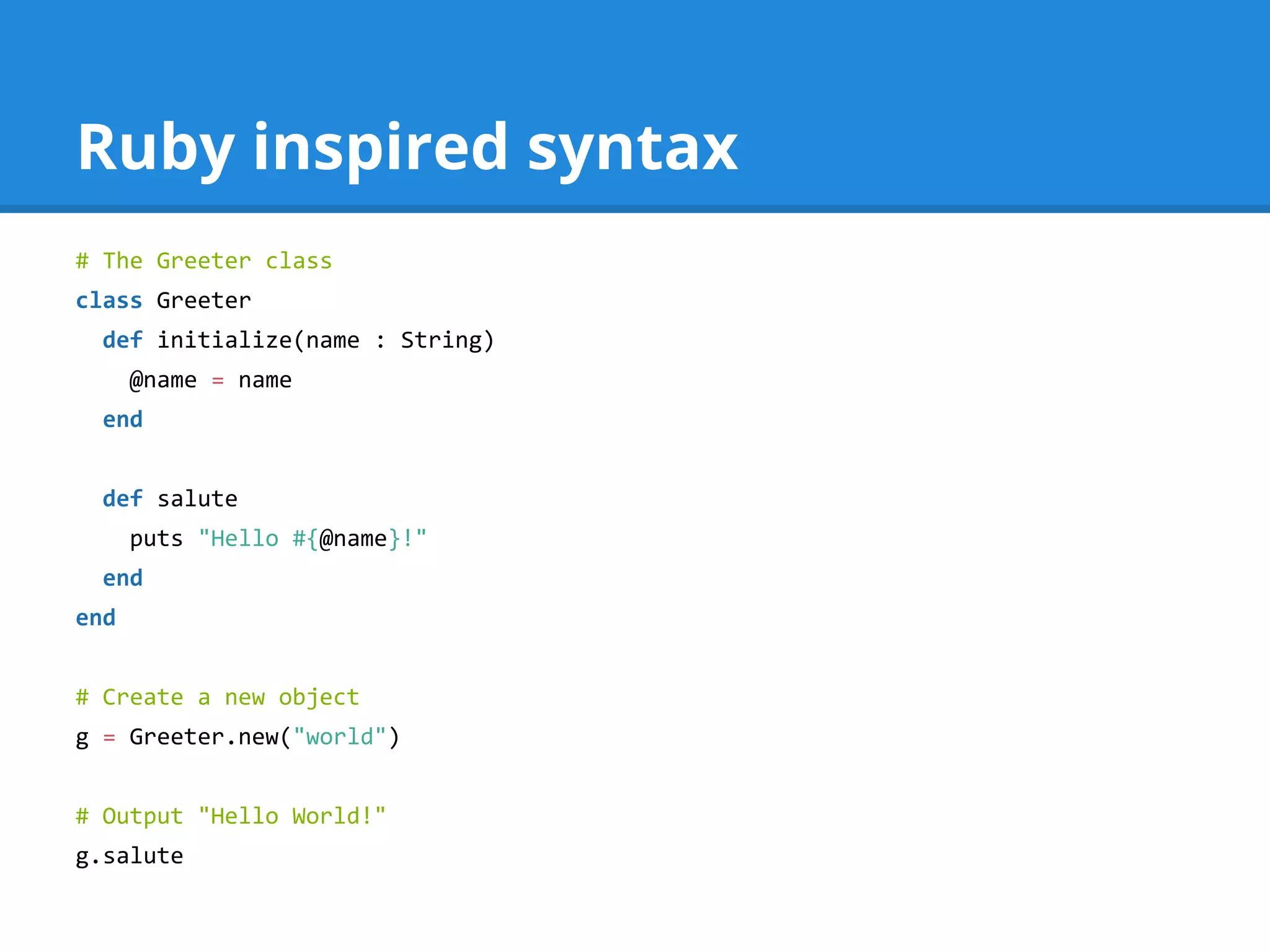Click the first indented 'end' keyword

122,420
